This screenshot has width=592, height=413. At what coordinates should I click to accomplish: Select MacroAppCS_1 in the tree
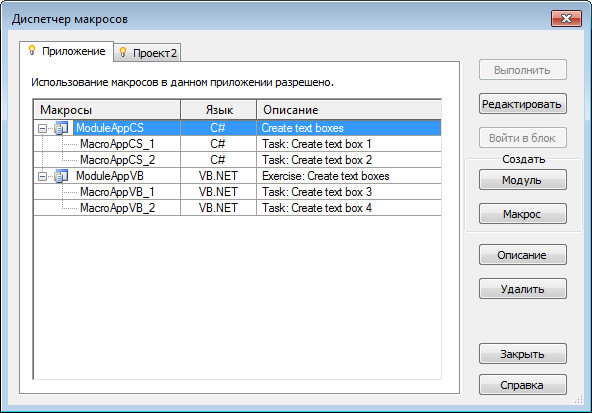click(x=117, y=144)
